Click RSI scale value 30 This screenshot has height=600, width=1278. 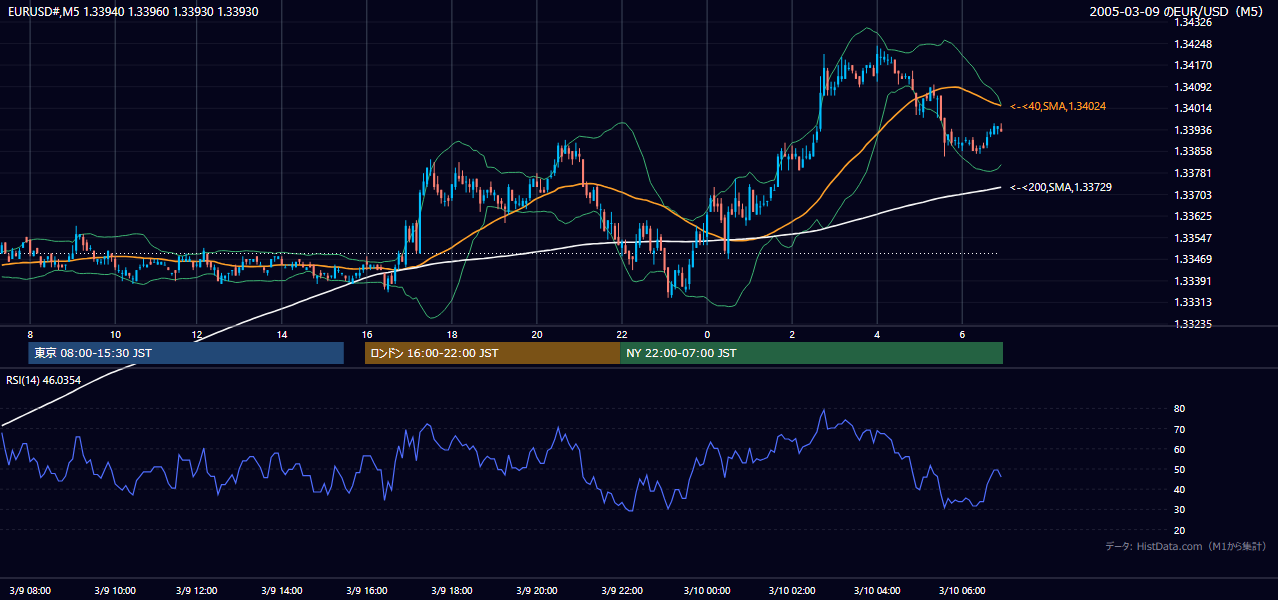coord(1179,509)
